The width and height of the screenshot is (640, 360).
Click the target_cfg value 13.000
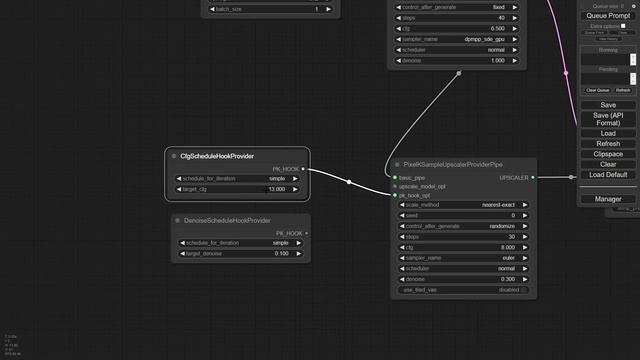277,189
